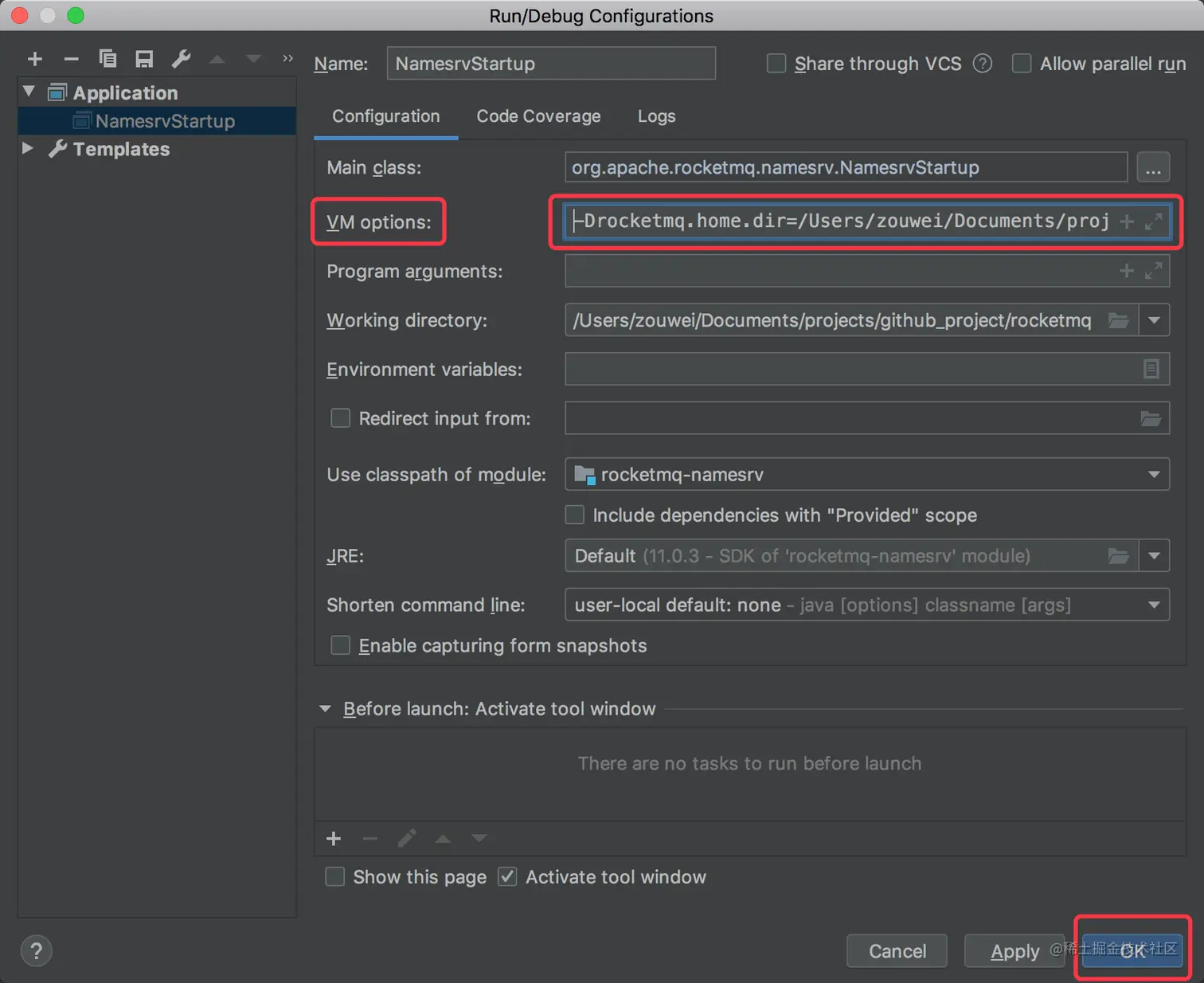Image resolution: width=1204 pixels, height=983 pixels.
Task: Focus the Name text field
Action: [551, 64]
